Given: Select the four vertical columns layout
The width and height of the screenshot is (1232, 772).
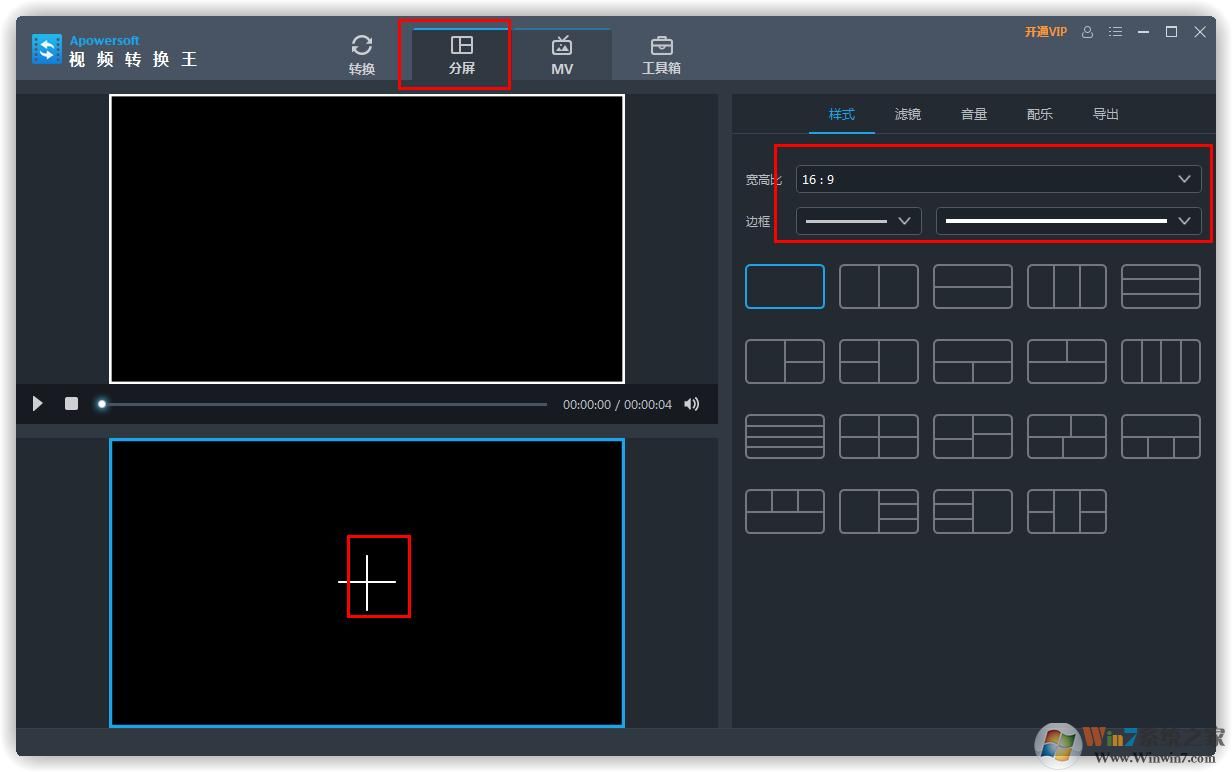Looking at the screenshot, I should [1160, 362].
